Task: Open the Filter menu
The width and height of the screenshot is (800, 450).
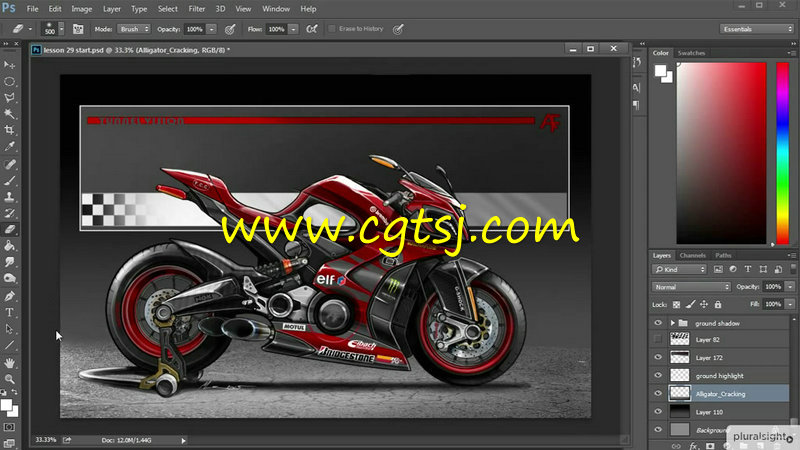Action: [196, 9]
